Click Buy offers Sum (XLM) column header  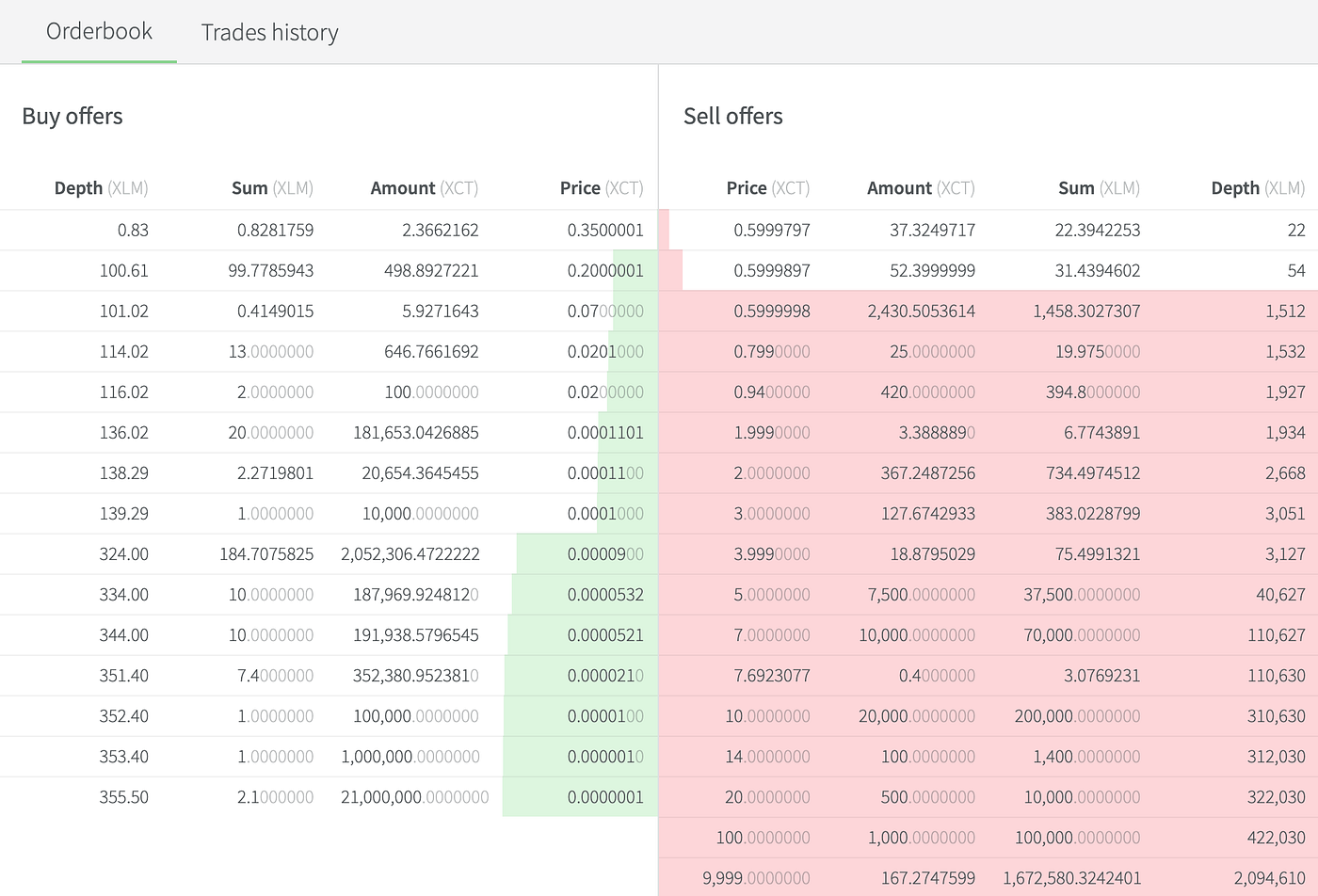click(x=273, y=187)
